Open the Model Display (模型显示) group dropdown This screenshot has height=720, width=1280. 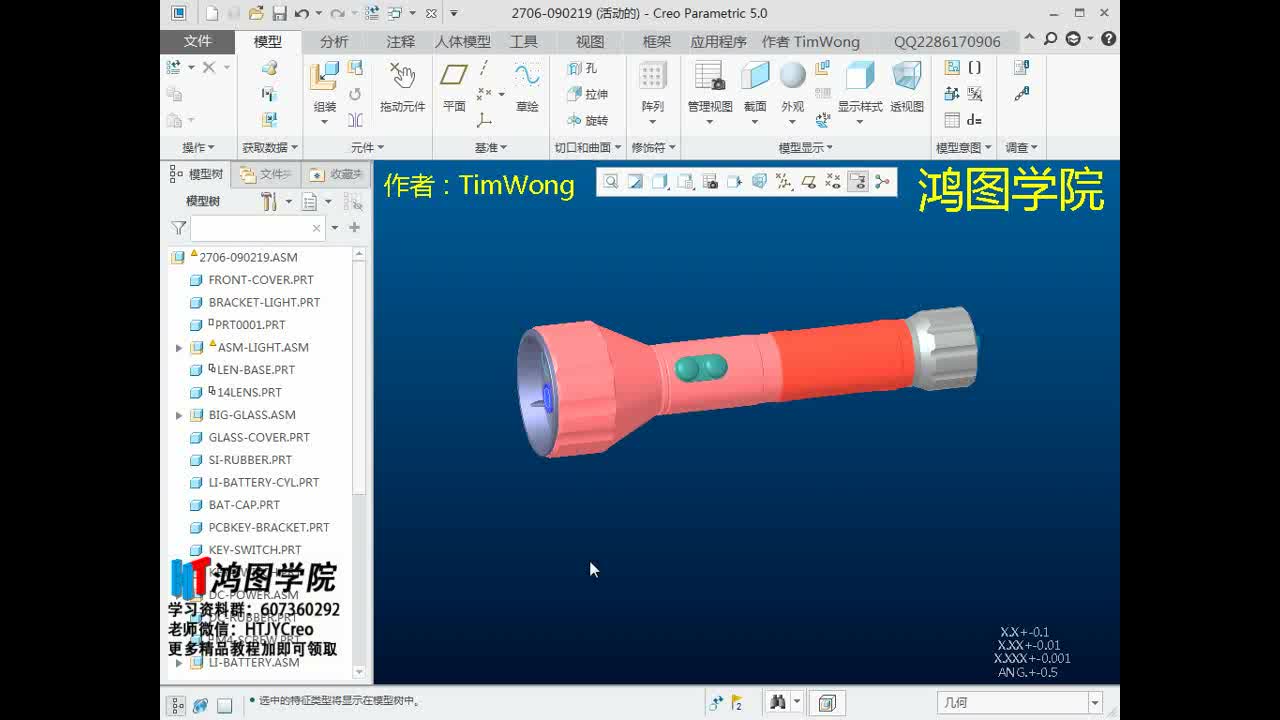806,147
